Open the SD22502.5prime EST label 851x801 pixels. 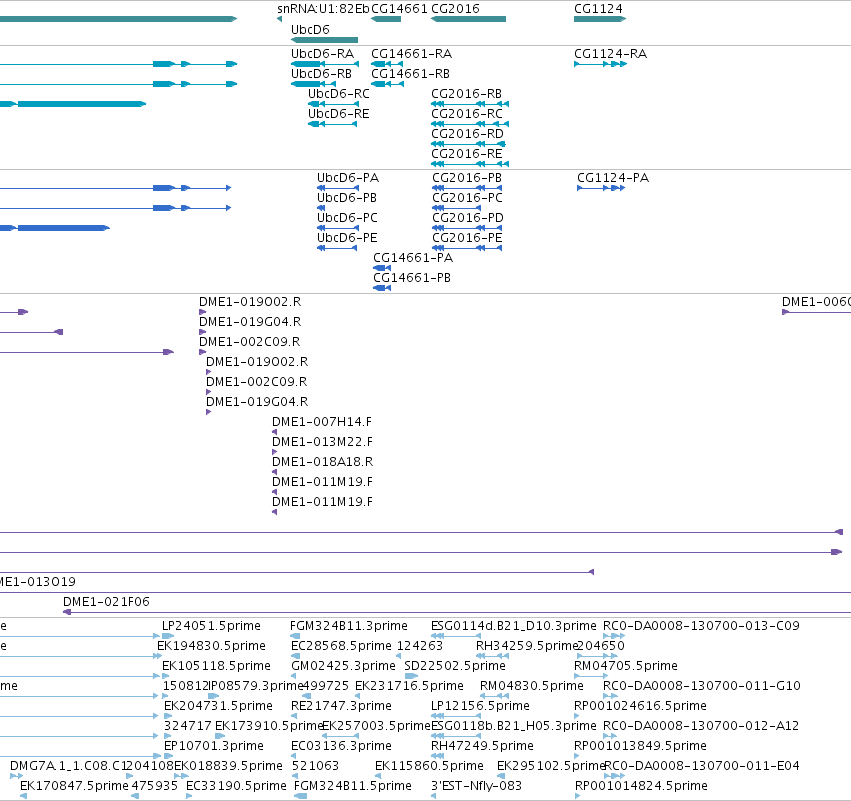(x=455, y=666)
